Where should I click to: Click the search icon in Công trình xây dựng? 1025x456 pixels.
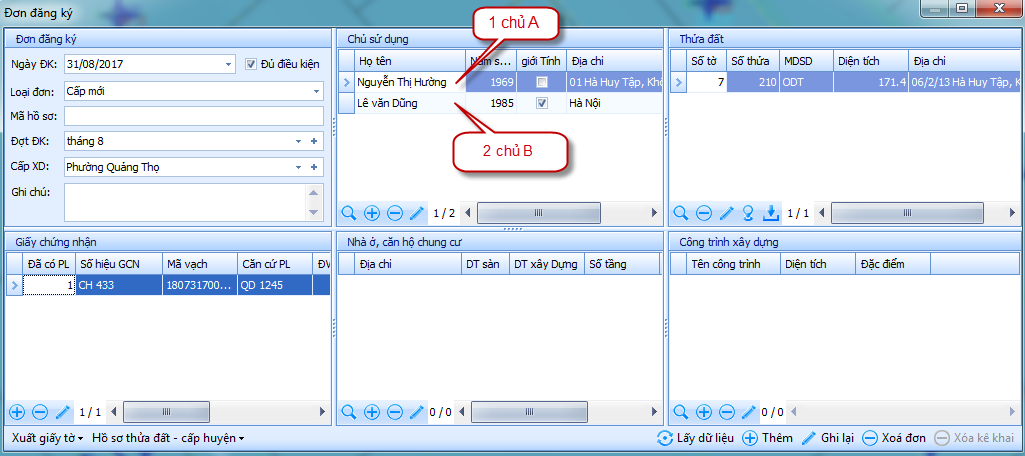[x=681, y=412]
